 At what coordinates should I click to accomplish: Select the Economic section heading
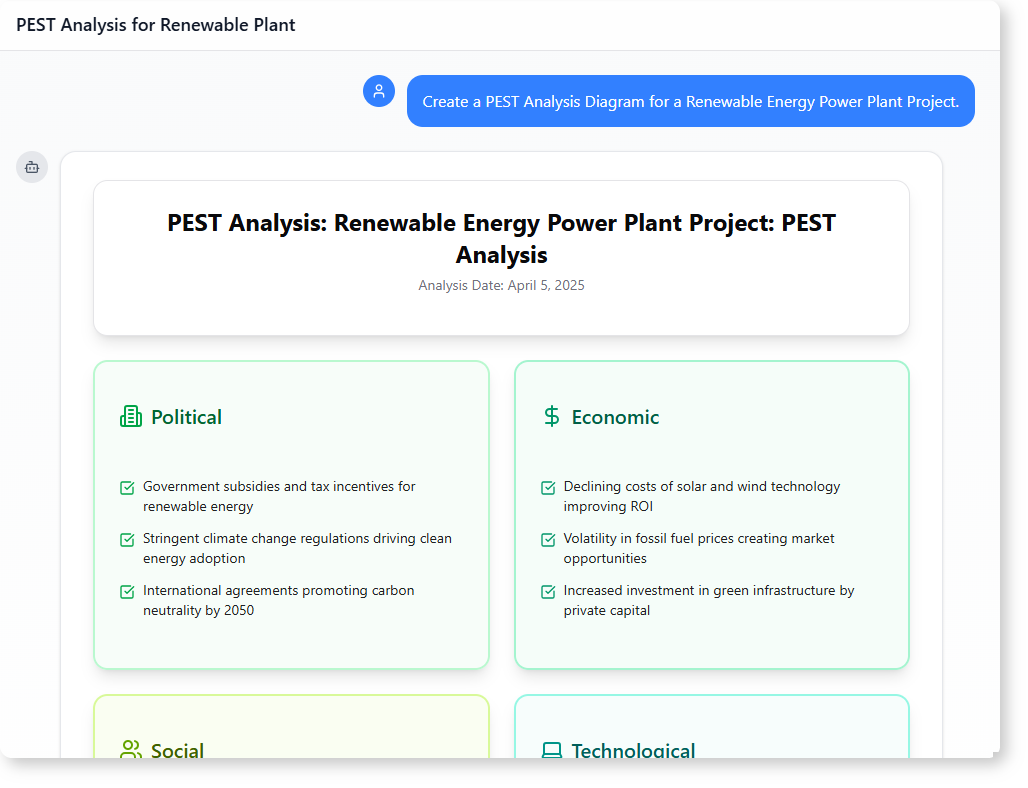(615, 417)
